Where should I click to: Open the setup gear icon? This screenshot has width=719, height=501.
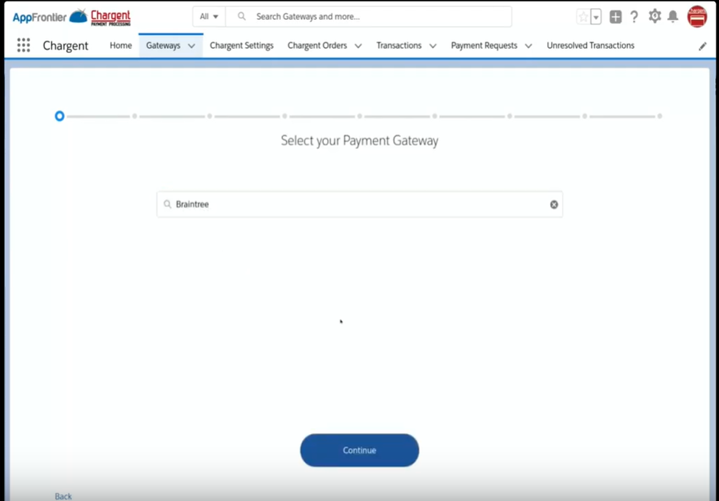click(655, 16)
